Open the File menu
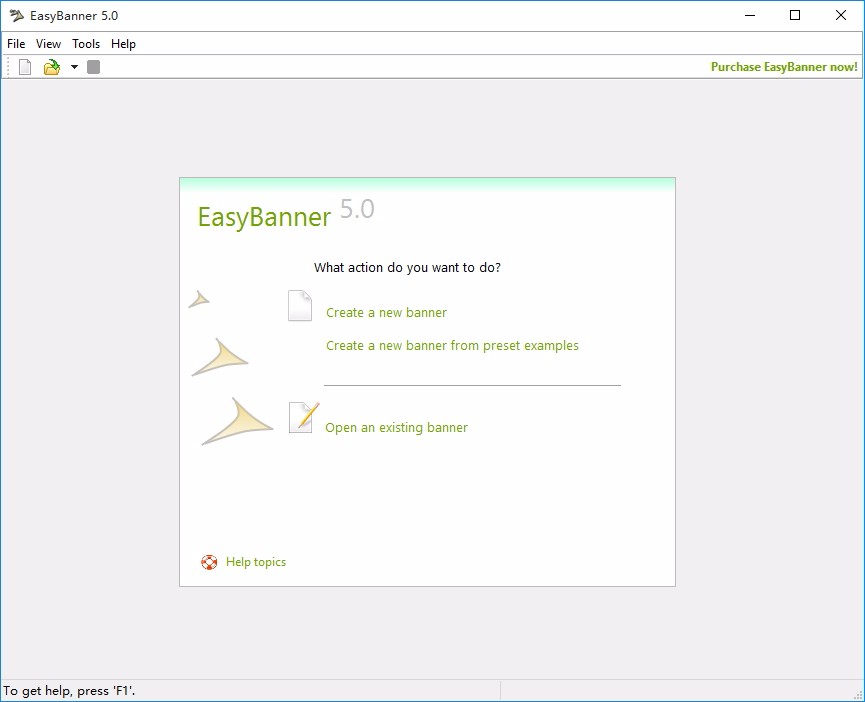 pyautogui.click(x=16, y=44)
